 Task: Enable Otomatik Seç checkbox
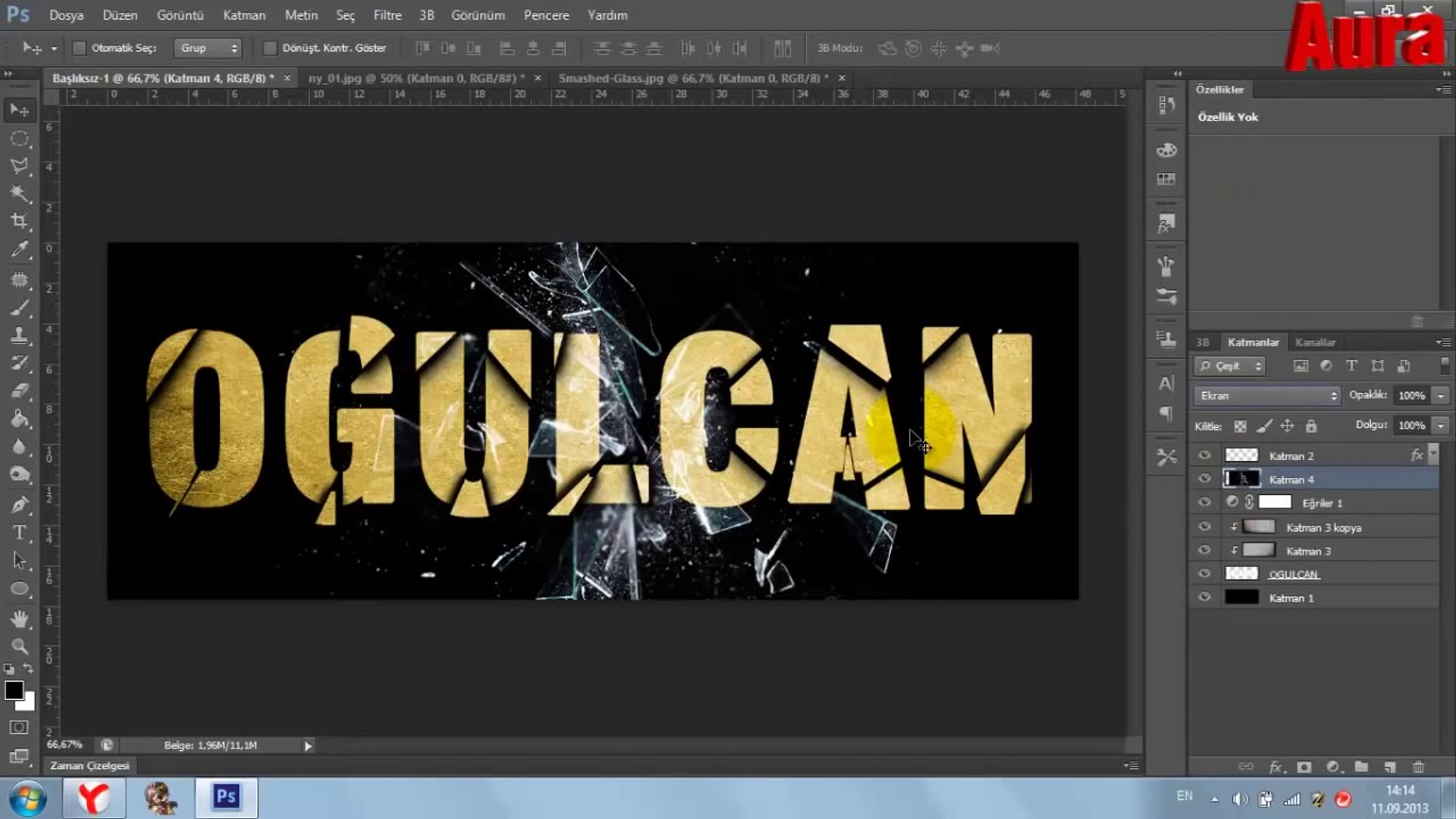[79, 48]
